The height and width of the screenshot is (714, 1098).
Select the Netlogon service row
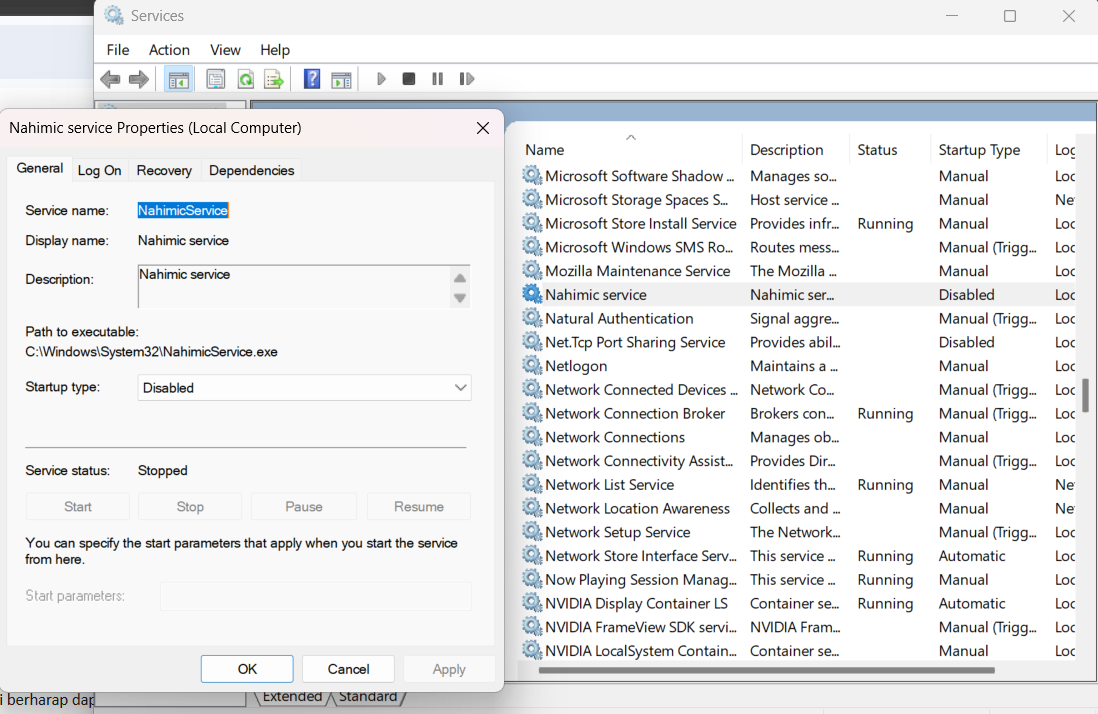[x=576, y=366]
